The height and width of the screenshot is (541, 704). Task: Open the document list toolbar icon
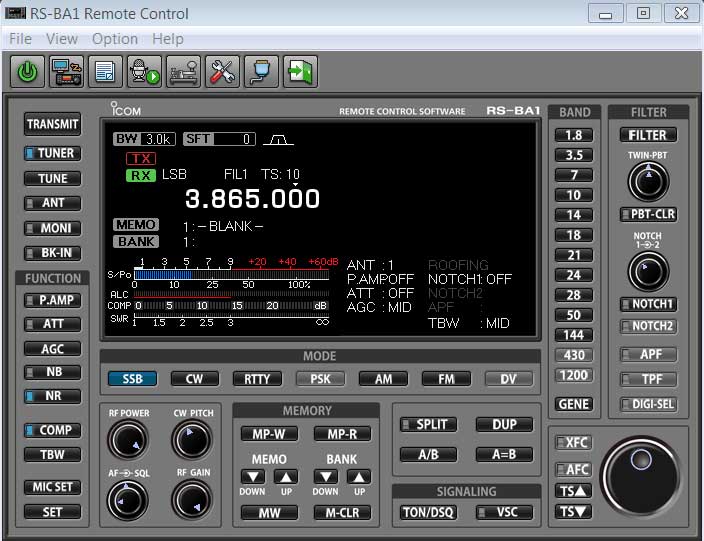pyautogui.click(x=106, y=71)
